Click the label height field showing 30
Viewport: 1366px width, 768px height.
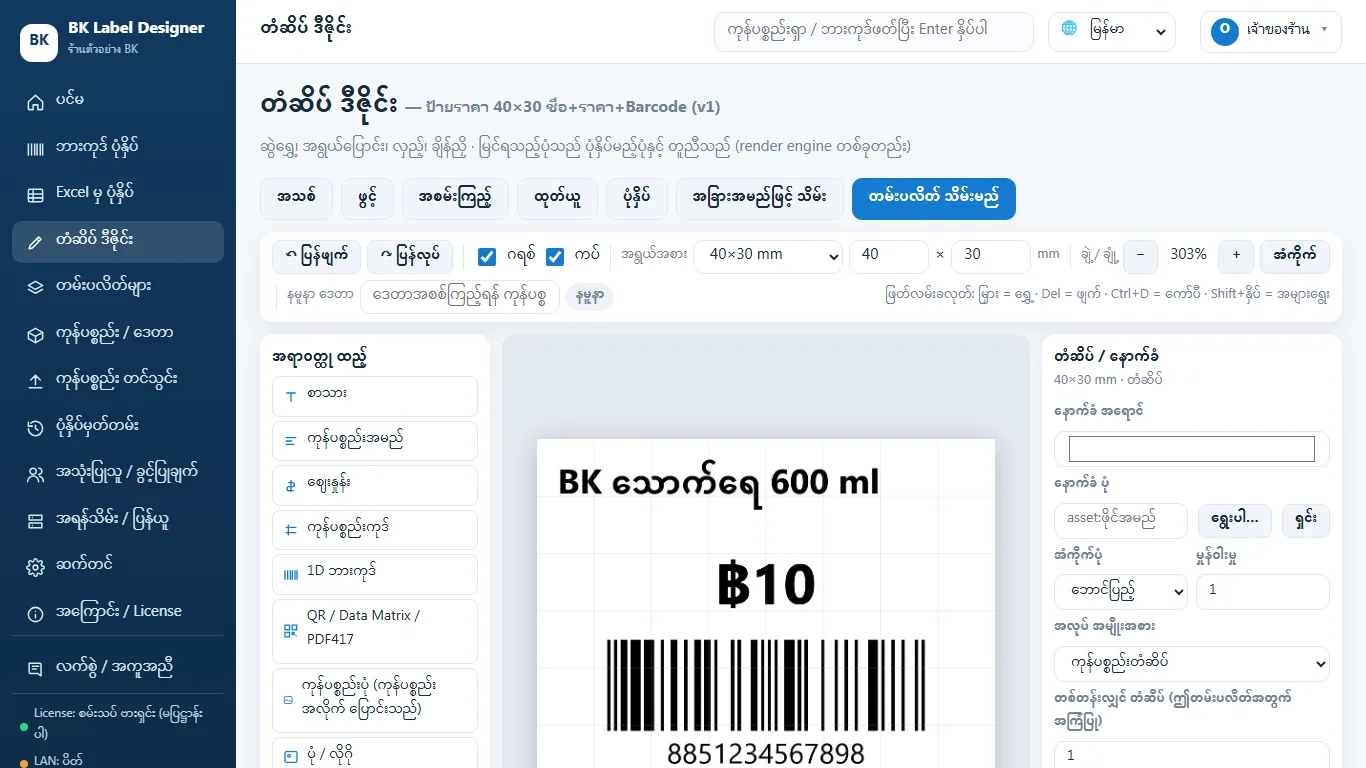tap(990, 256)
